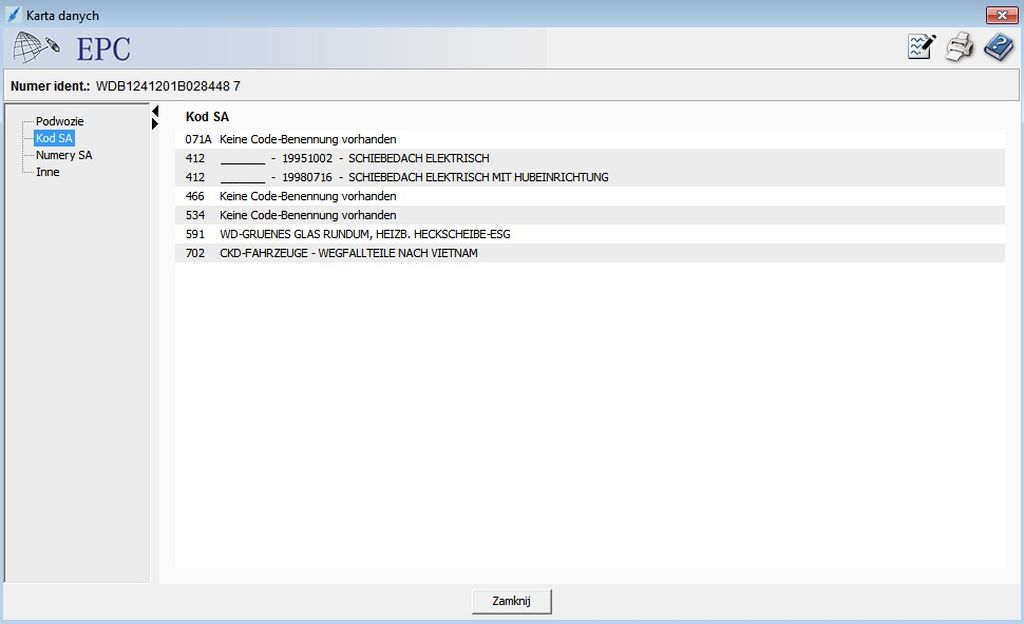Select the 702 CKD-FAHRZEUGE row
Image resolution: width=1024 pixels, height=624 pixels.
(x=590, y=253)
